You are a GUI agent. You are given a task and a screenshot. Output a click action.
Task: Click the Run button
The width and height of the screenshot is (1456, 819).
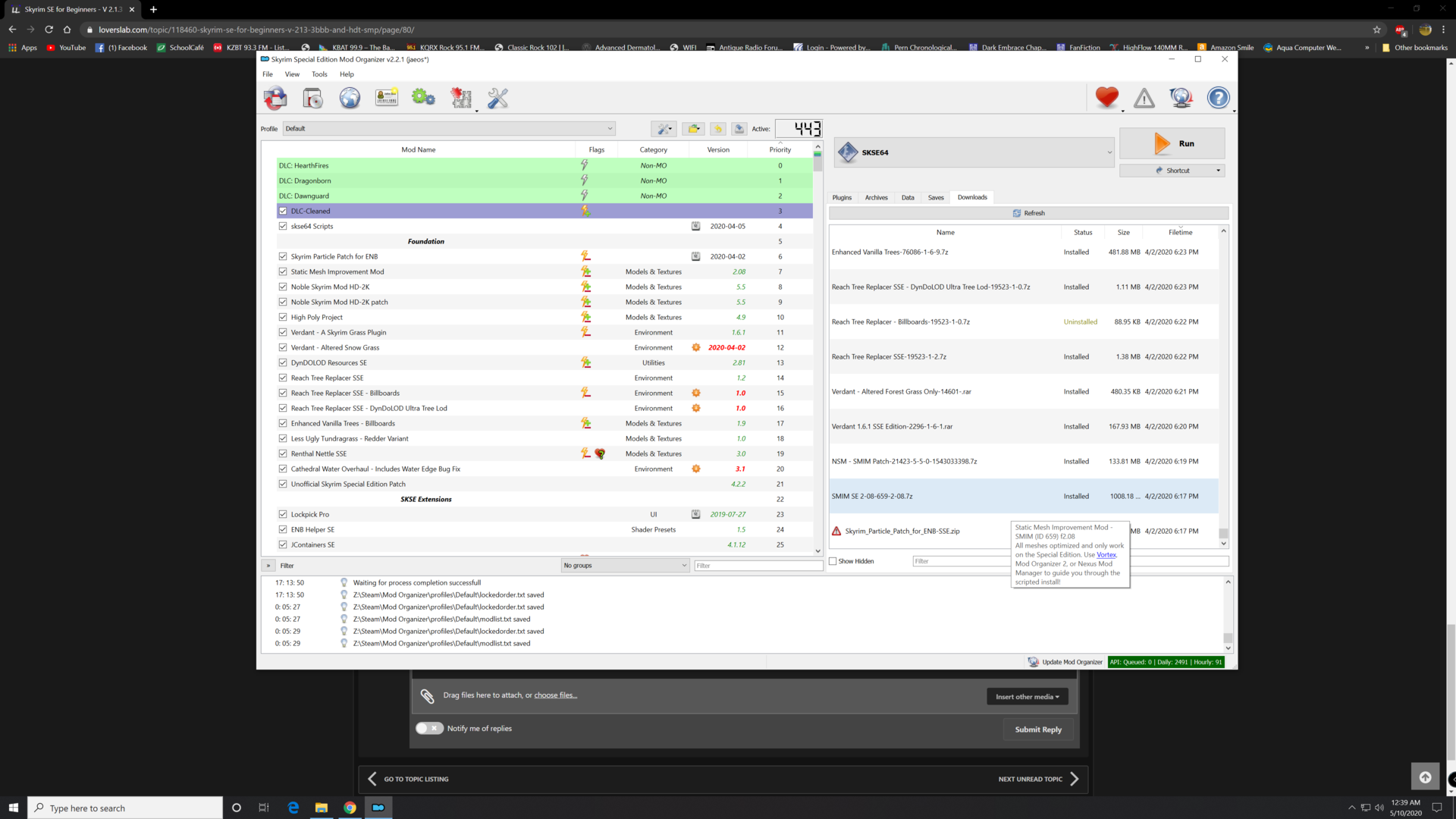click(1172, 143)
